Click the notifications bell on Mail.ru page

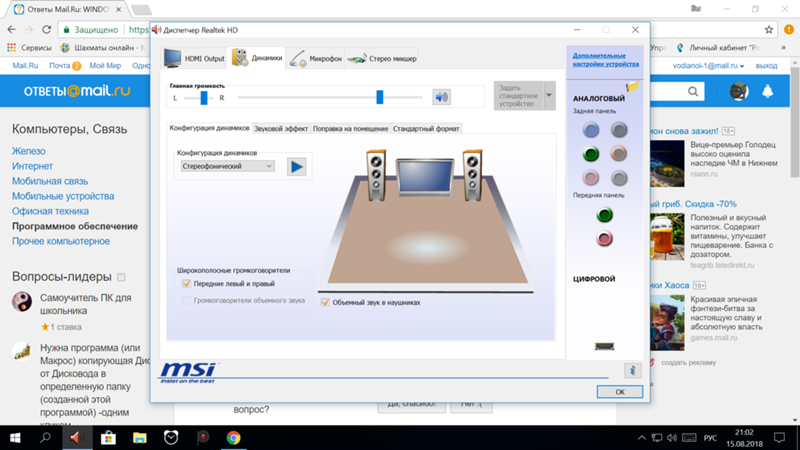[767, 91]
